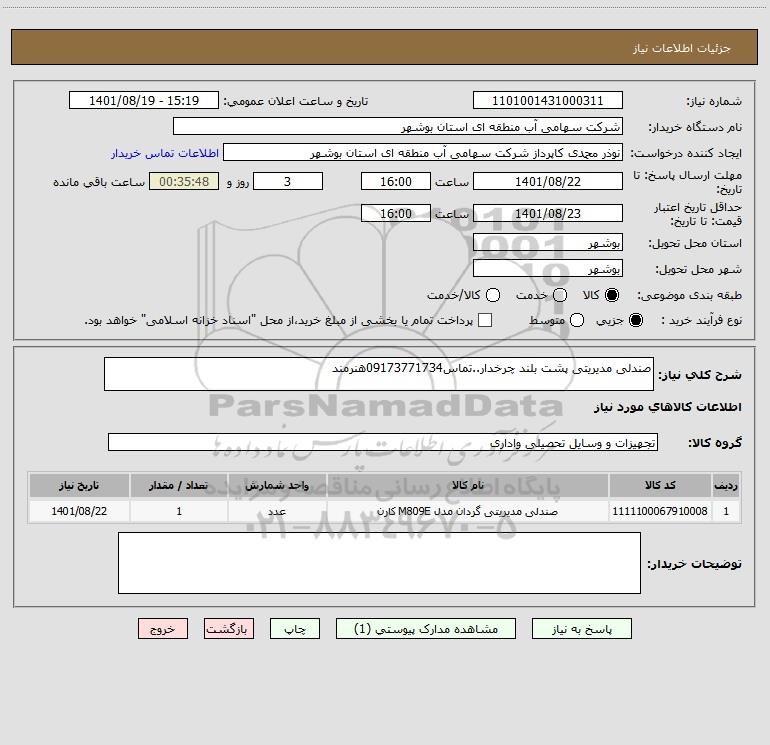
Task: Click the remaining days field showing 3
Action: coord(288,181)
